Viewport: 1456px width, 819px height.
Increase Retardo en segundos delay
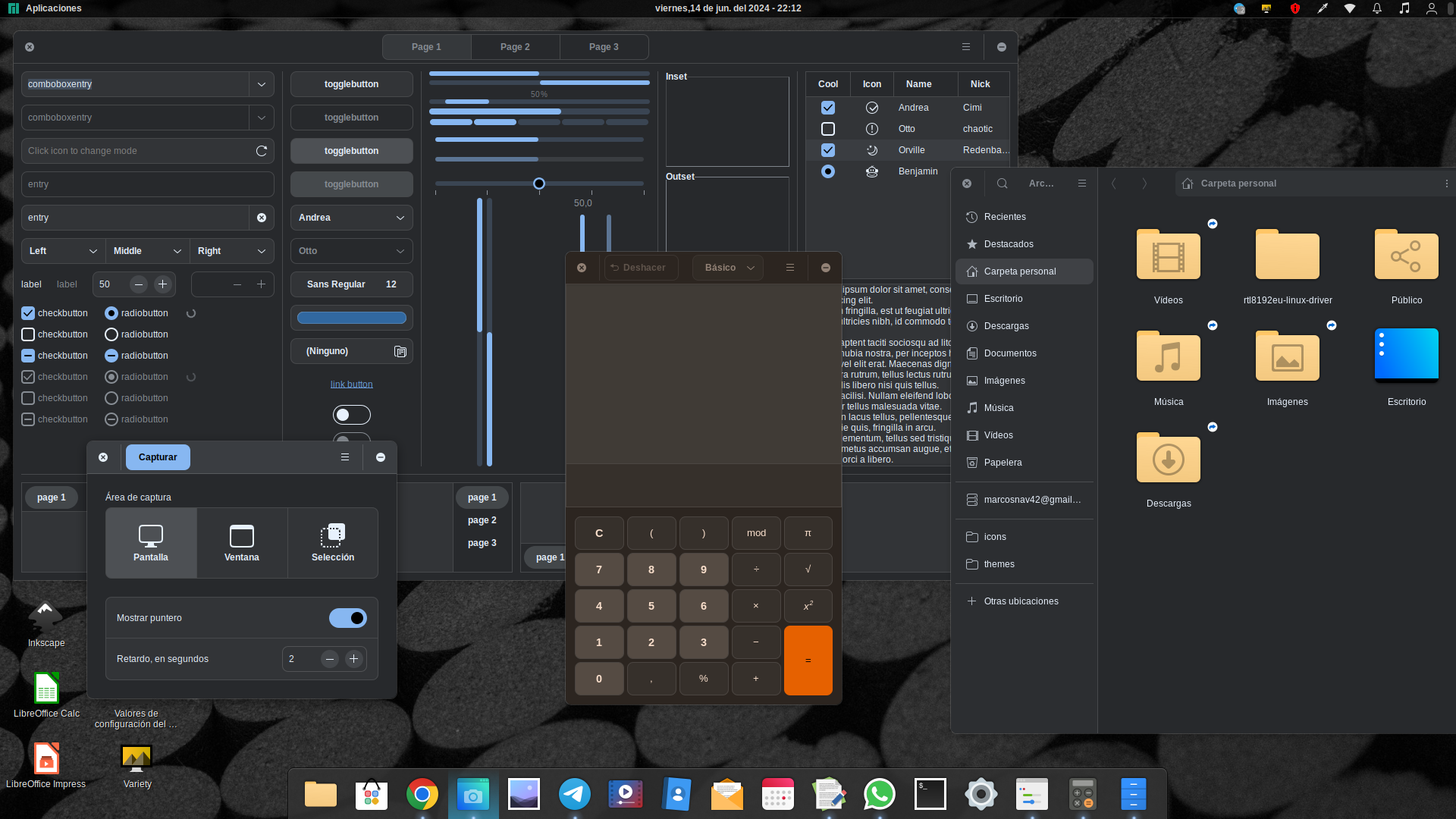coord(353,659)
